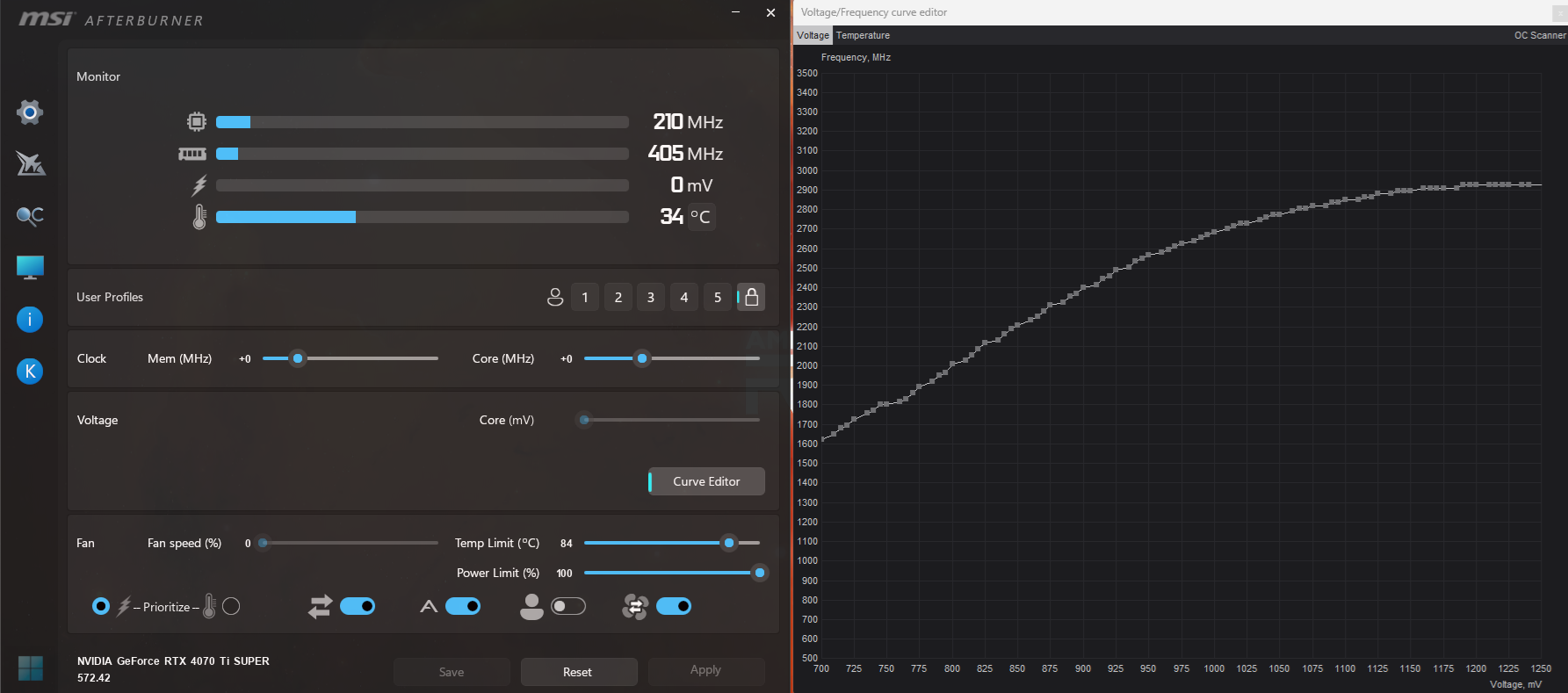Click the 405 MHz memory clock reading
1568x693 pixels.
click(685, 154)
